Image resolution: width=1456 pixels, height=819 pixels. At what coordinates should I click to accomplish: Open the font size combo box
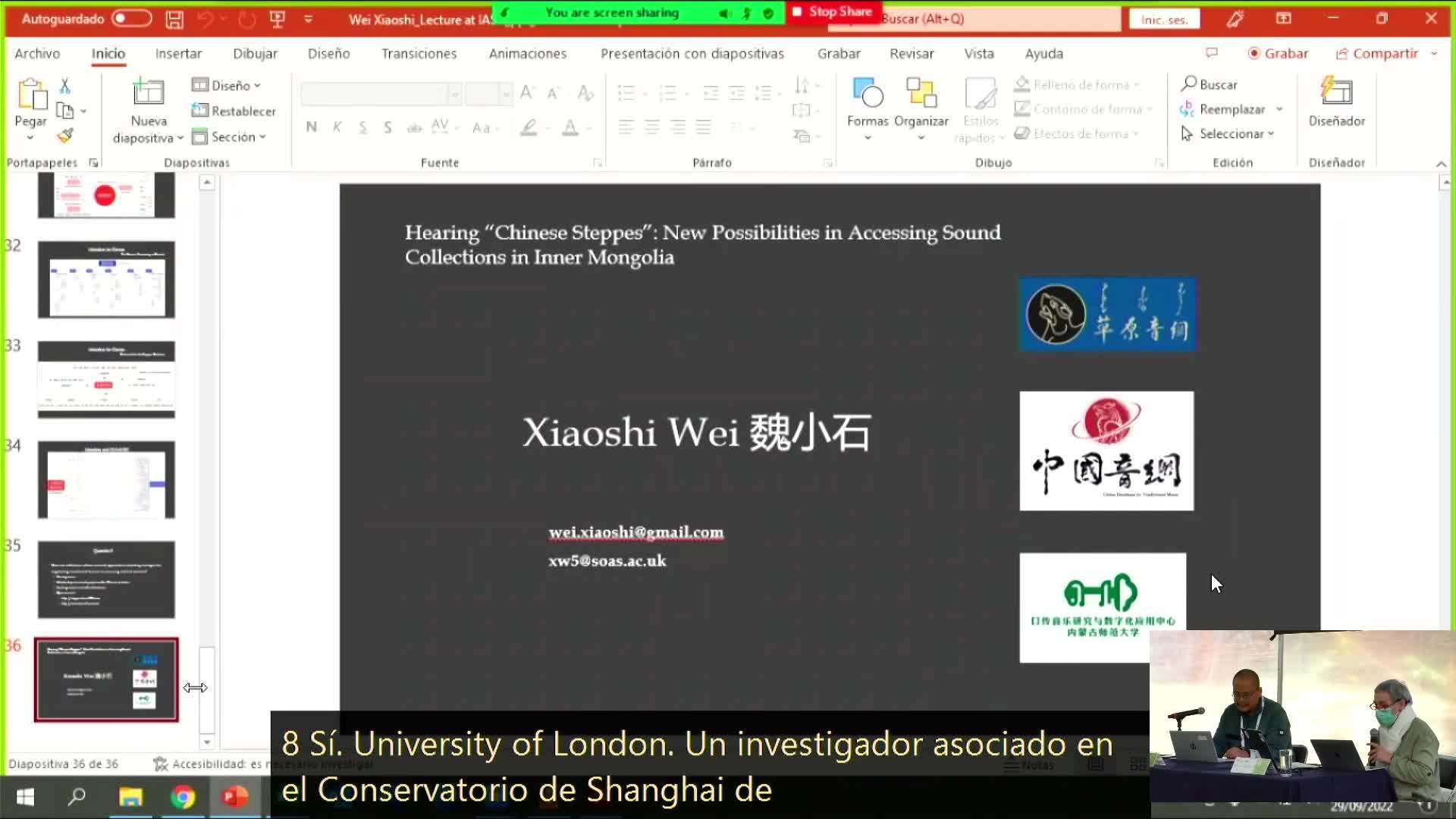[489, 94]
